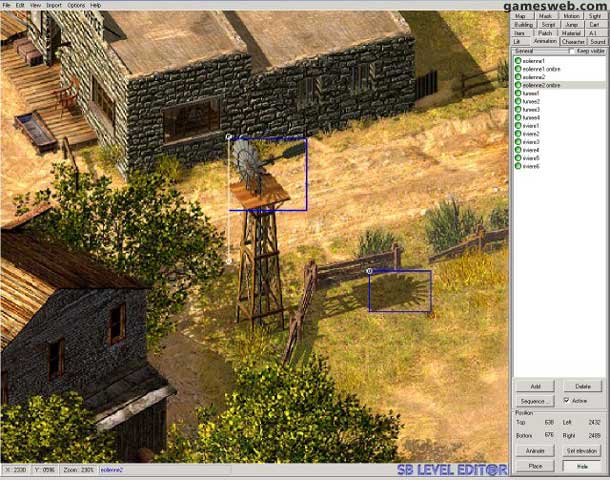Select eolienne2 in the animation list
Image resolution: width=610 pixels, height=480 pixels.
tap(533, 77)
